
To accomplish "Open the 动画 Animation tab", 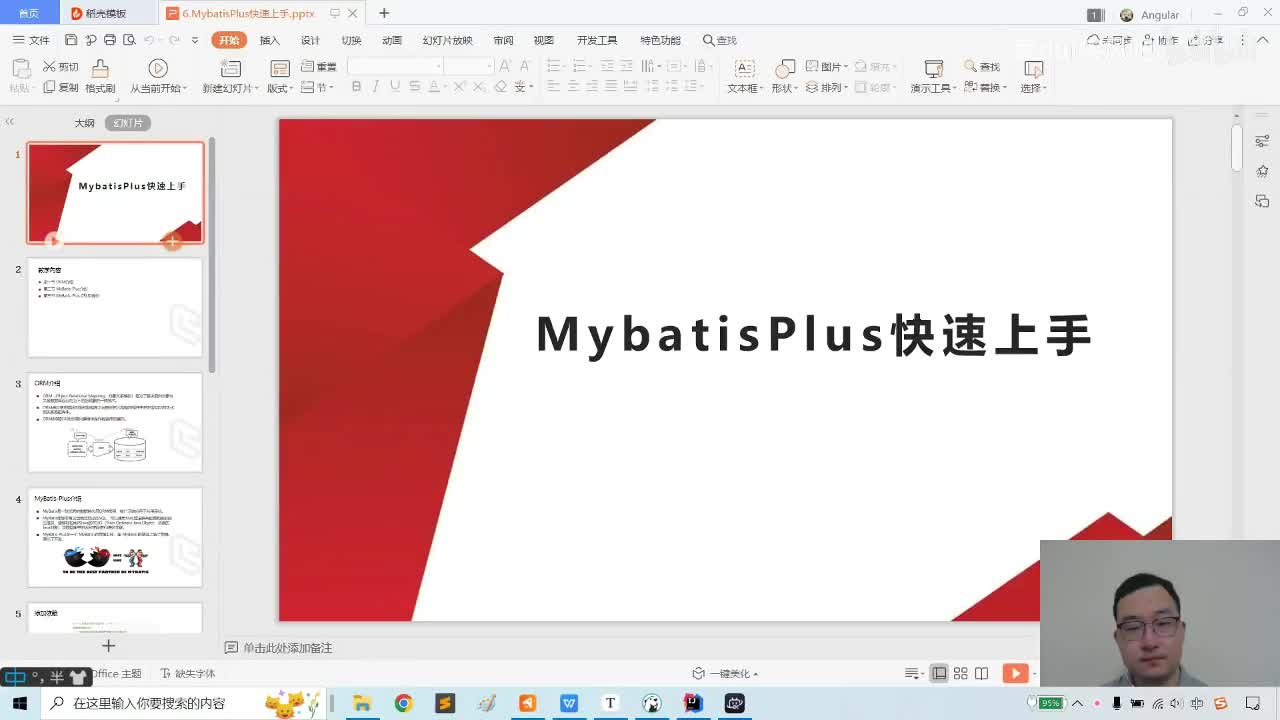I will coord(392,40).
